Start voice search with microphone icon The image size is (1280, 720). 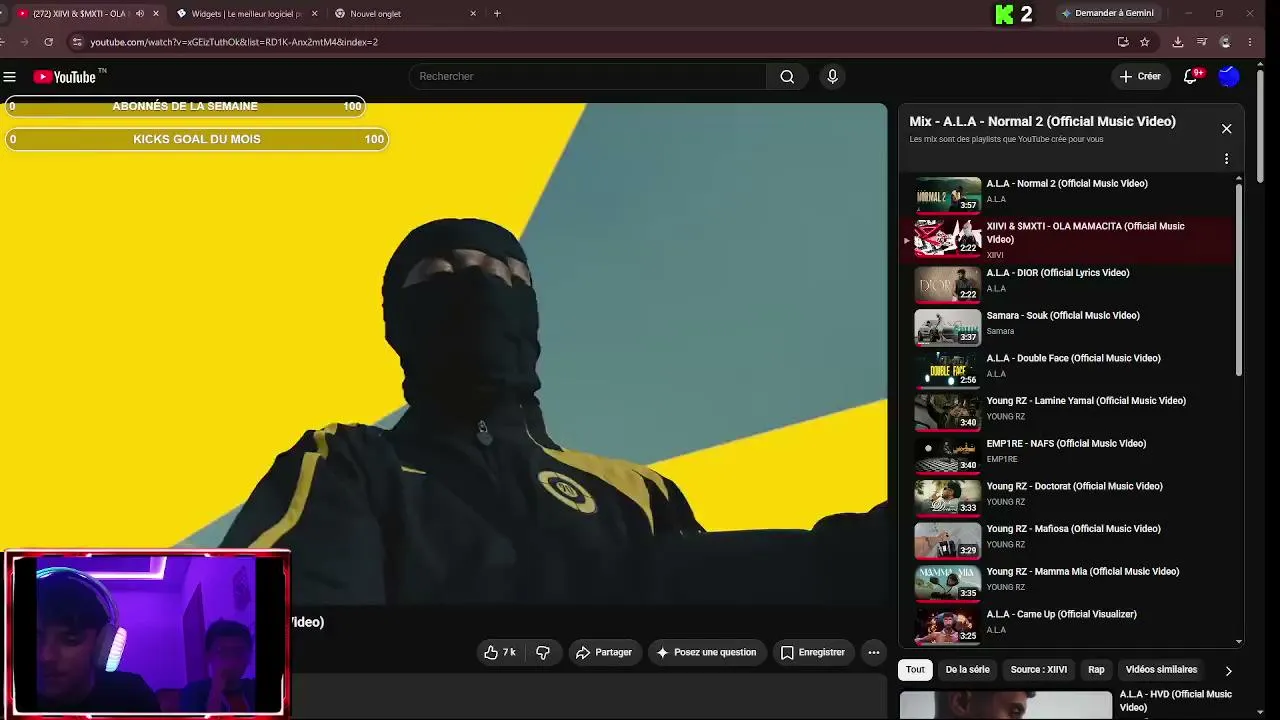coord(832,77)
